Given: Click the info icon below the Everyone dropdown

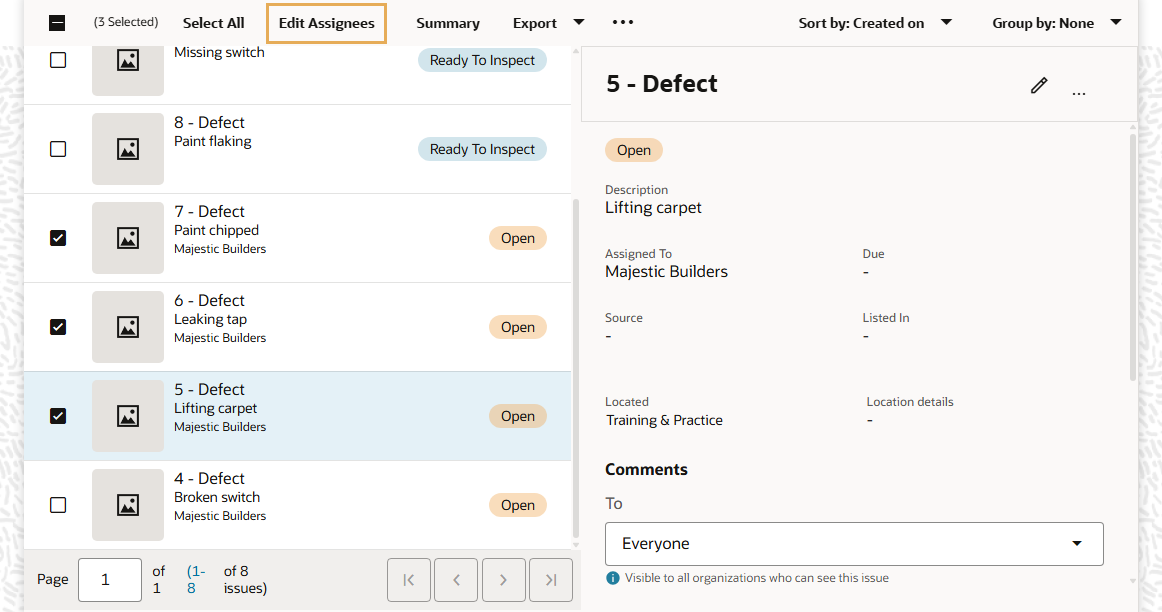Looking at the screenshot, I should [613, 578].
